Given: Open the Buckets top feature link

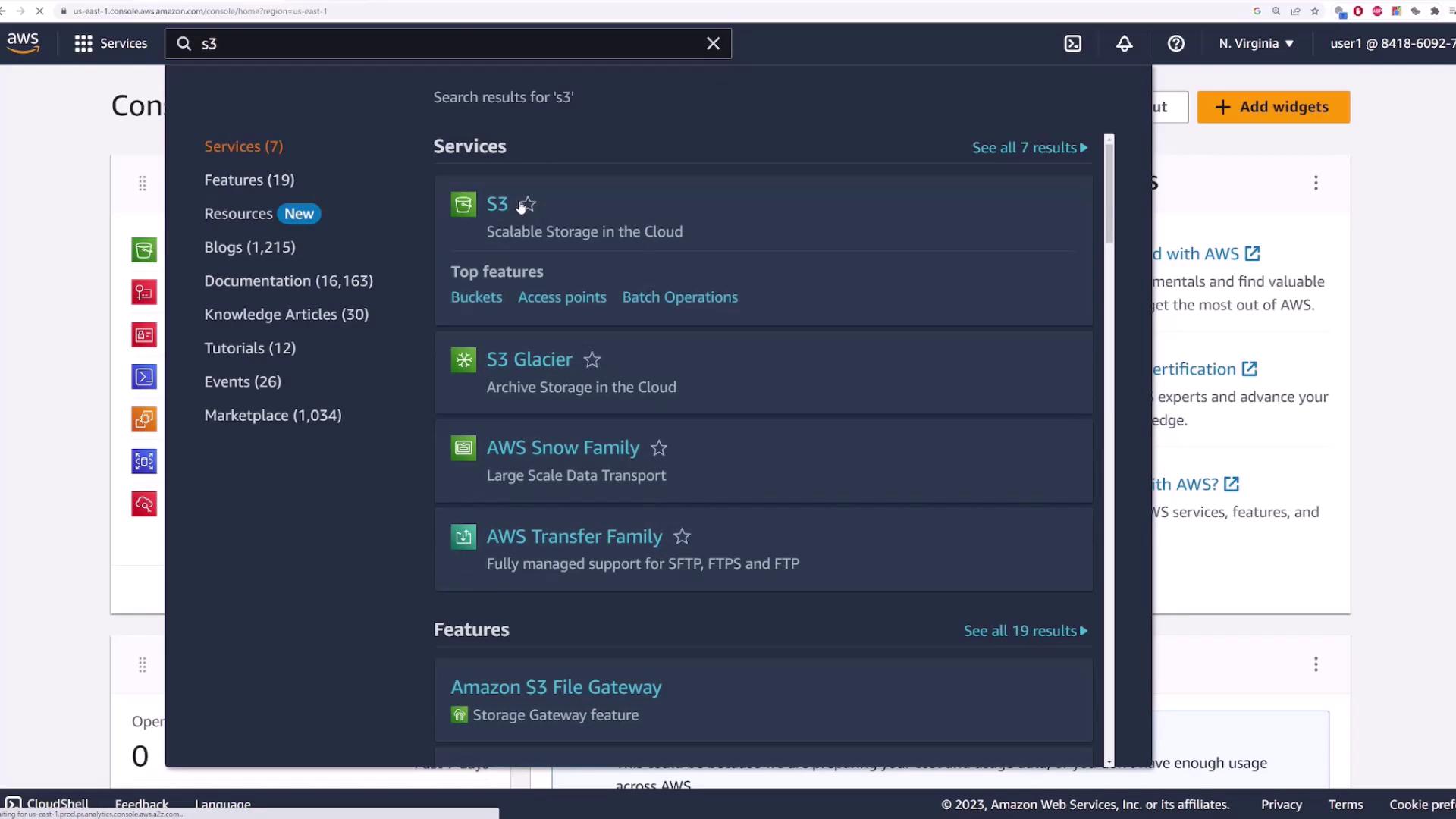Looking at the screenshot, I should (476, 297).
